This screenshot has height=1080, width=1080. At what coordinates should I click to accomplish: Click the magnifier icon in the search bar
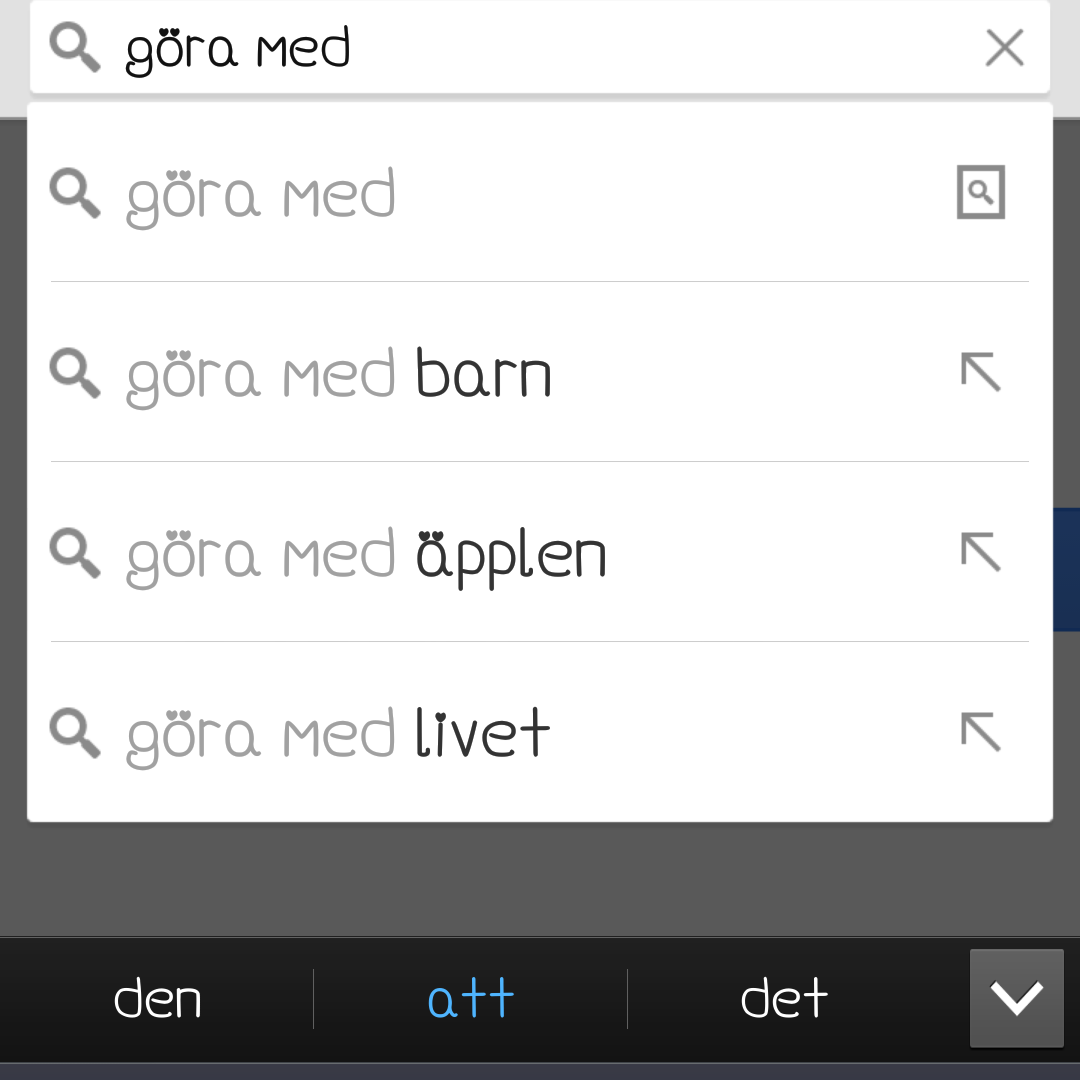click(75, 47)
